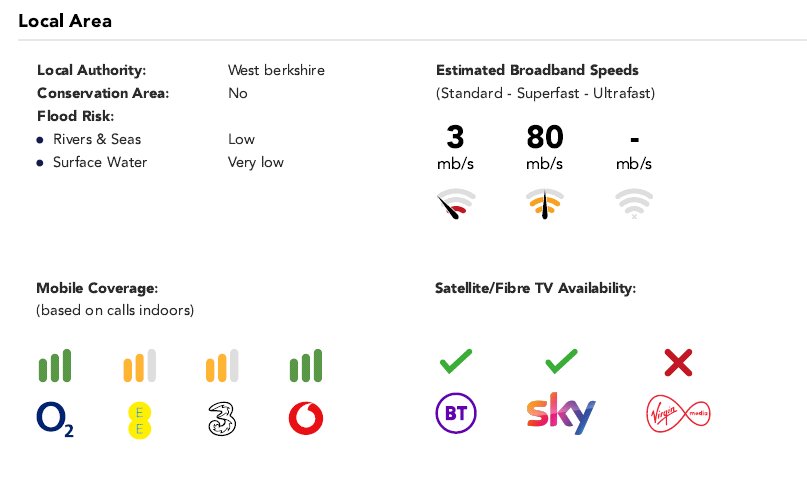The image size is (807, 478).
Task: Click the West berkshire local authority text
Action: (276, 70)
